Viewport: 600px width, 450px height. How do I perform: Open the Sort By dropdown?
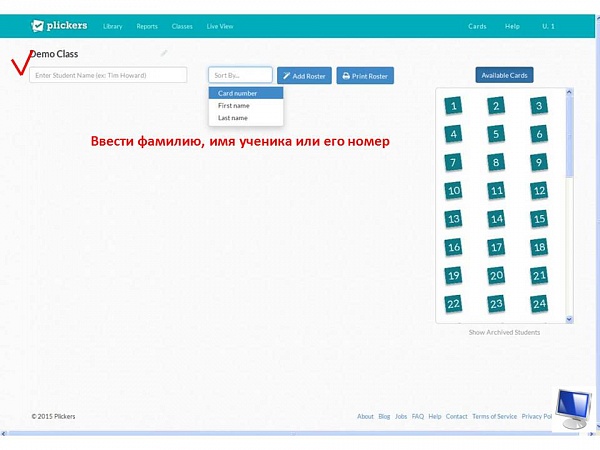(240, 75)
